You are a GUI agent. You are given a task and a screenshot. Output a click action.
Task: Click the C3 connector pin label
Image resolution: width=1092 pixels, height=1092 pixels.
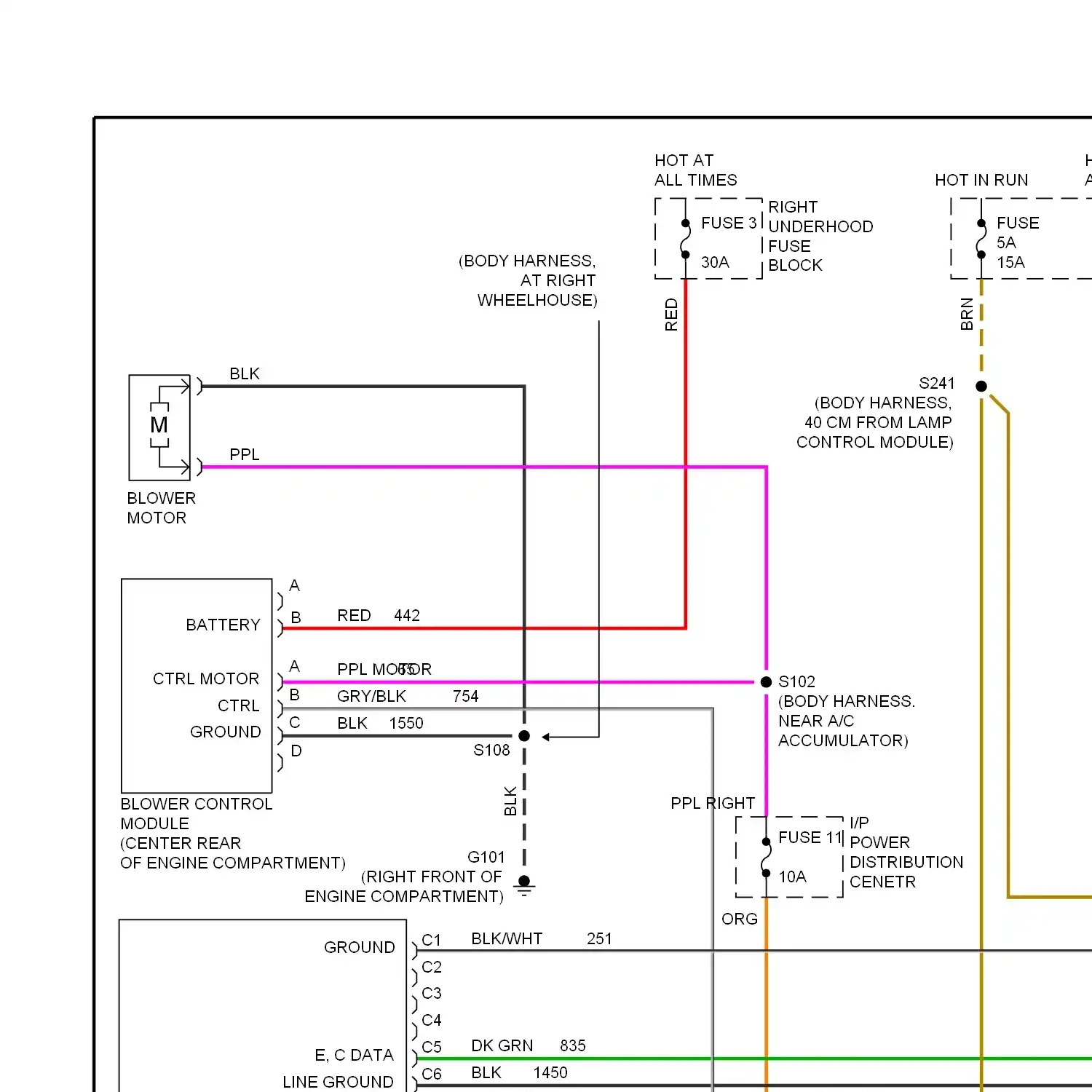click(x=432, y=994)
